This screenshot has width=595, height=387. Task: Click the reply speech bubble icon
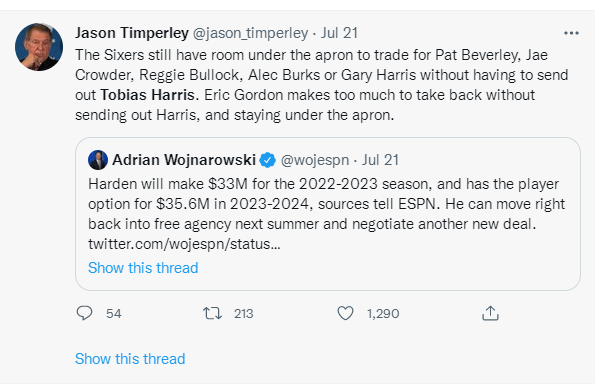point(84,313)
